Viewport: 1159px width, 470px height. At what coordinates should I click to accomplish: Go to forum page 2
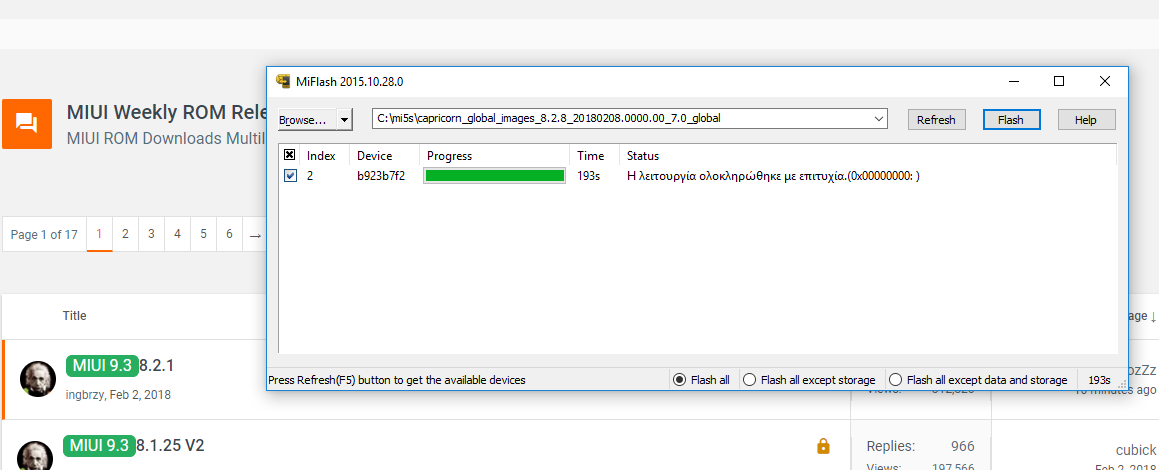point(126,234)
